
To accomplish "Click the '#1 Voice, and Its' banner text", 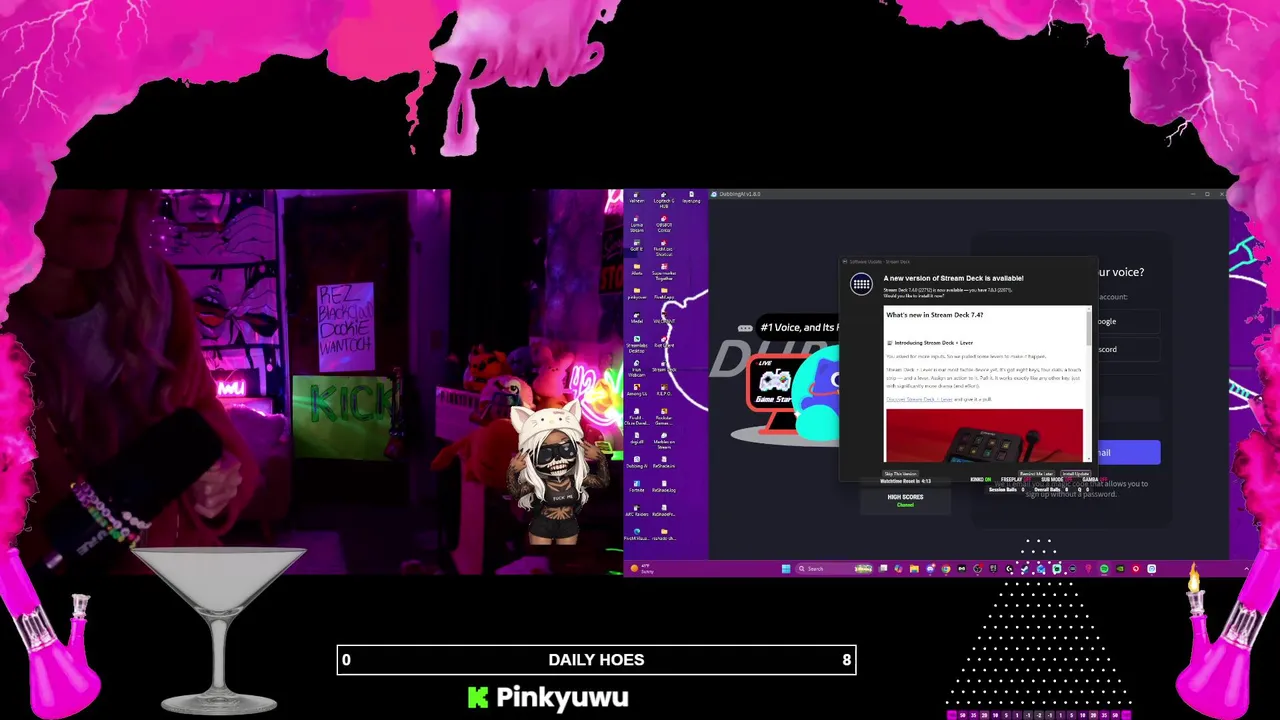I will (x=798, y=327).
